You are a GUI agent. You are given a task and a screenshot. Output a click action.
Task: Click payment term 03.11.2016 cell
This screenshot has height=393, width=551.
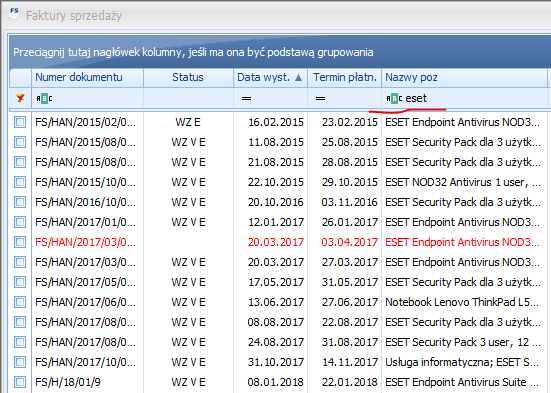tap(349, 202)
